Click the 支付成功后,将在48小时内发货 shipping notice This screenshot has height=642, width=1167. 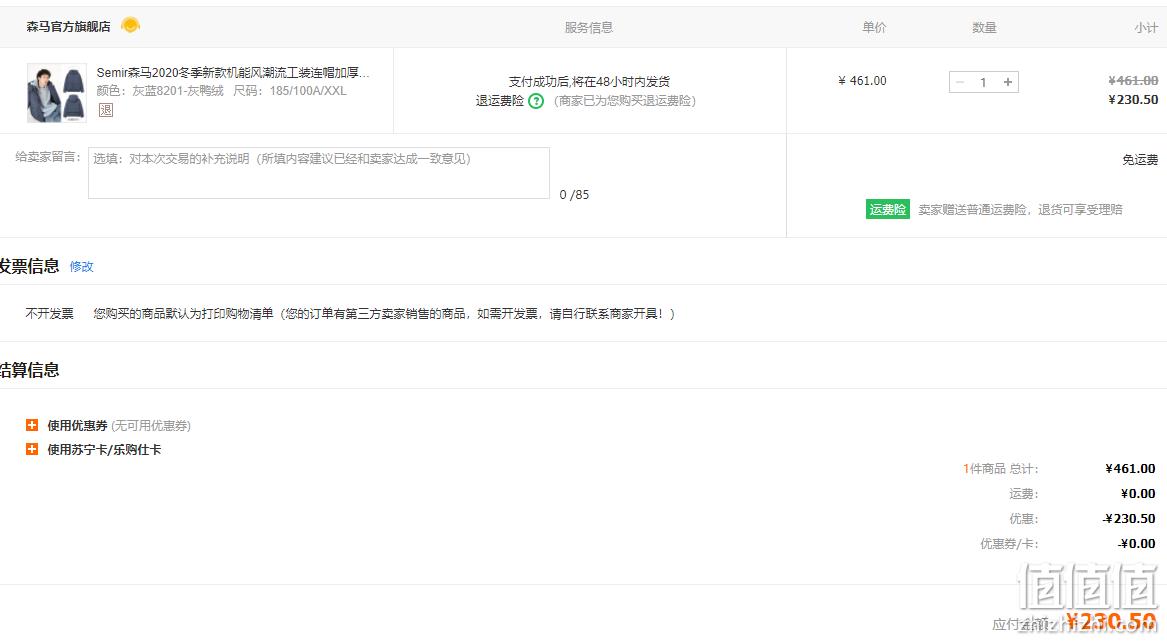(x=589, y=81)
